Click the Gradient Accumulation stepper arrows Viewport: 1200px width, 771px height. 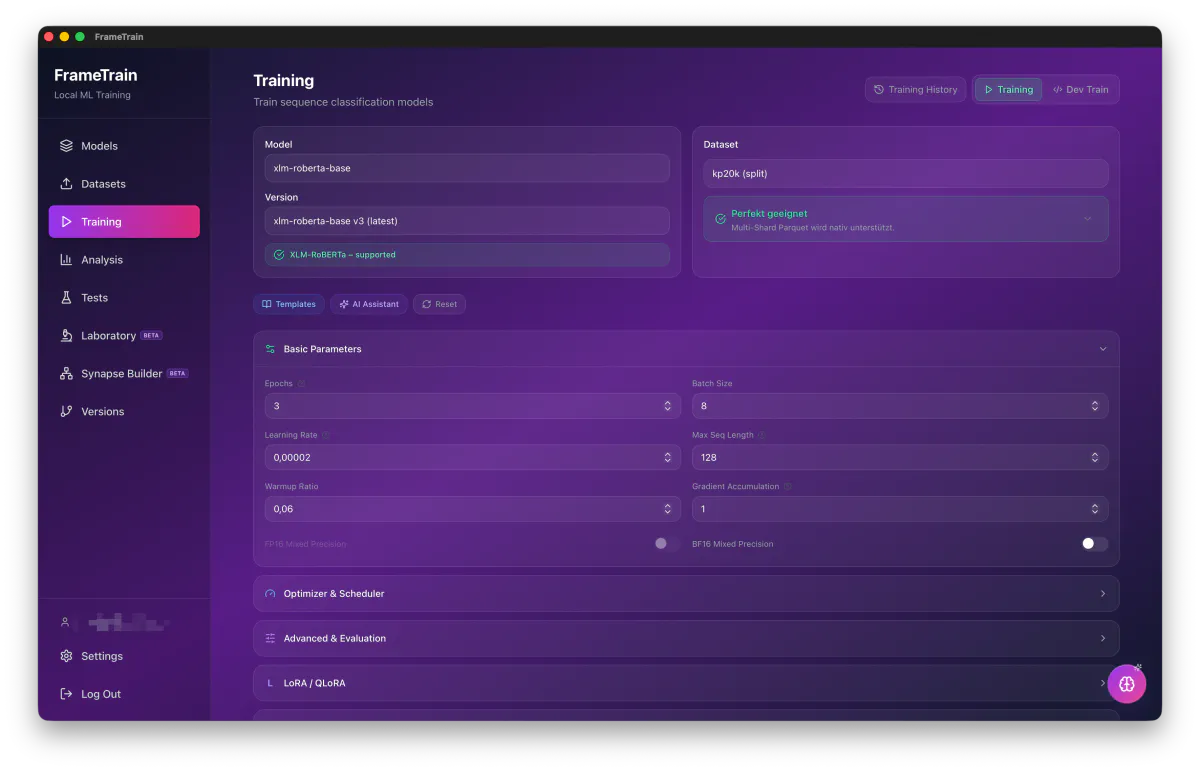[x=1095, y=509]
